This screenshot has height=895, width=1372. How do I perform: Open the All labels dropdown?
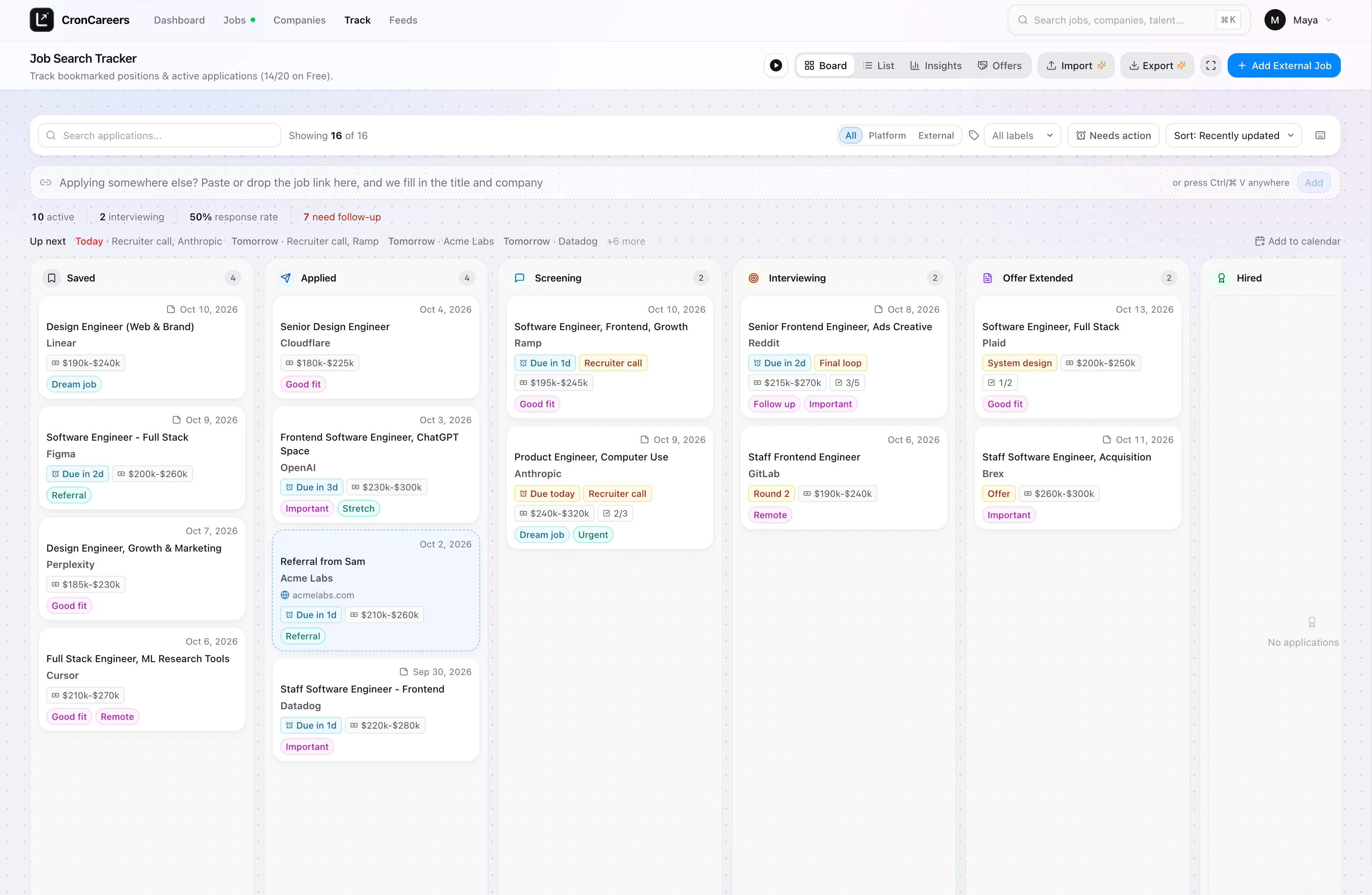point(1022,136)
